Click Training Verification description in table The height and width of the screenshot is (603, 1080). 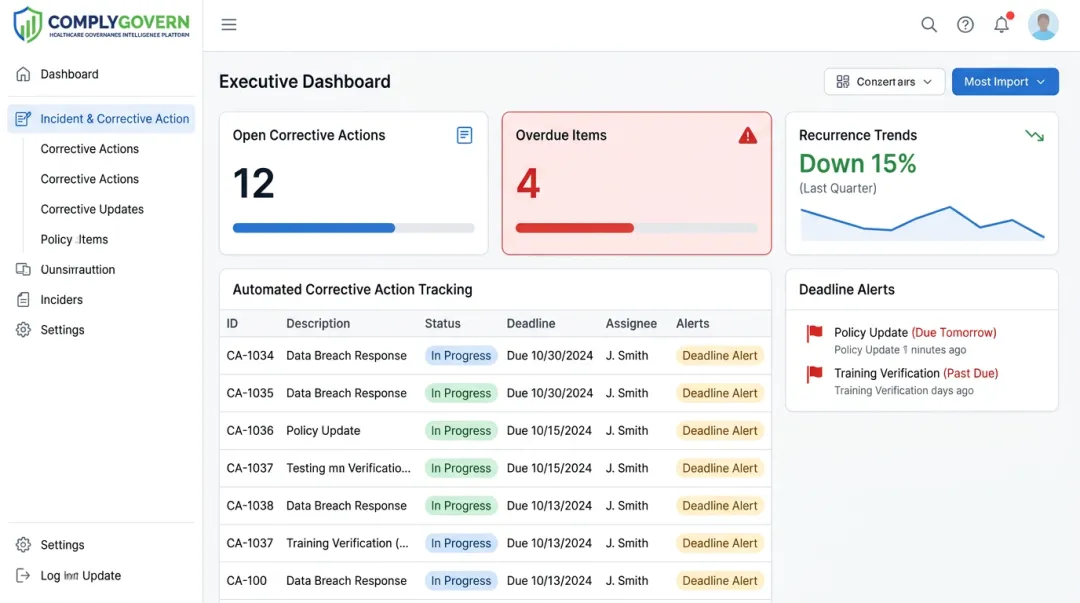pos(347,544)
